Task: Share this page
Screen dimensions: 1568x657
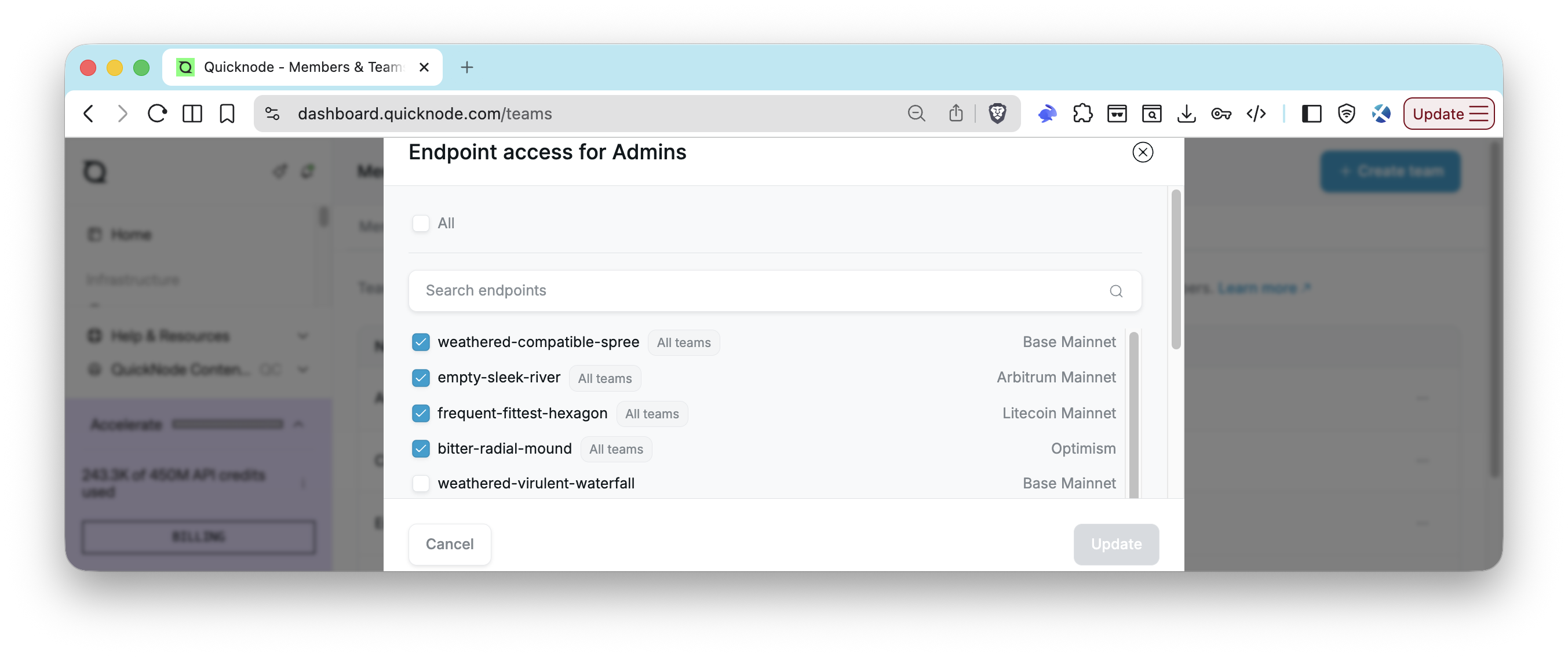Action: [x=956, y=113]
